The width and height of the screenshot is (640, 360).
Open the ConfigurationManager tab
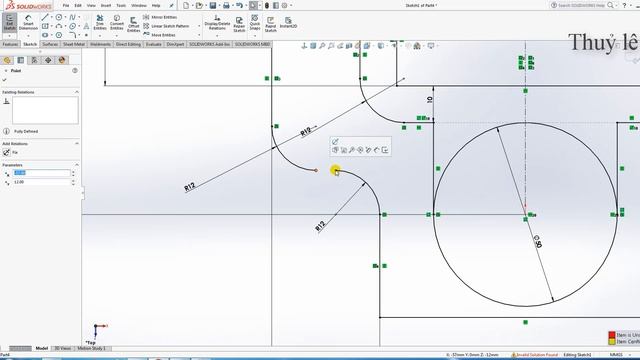34,60
